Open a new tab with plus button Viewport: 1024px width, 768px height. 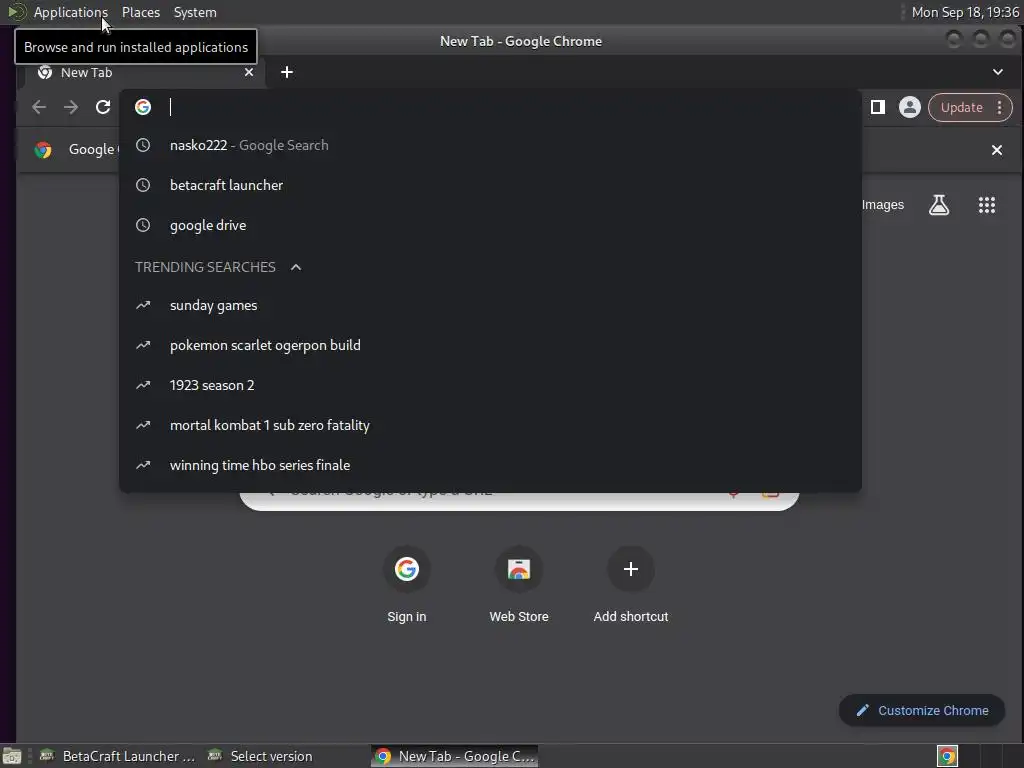pyautogui.click(x=287, y=72)
